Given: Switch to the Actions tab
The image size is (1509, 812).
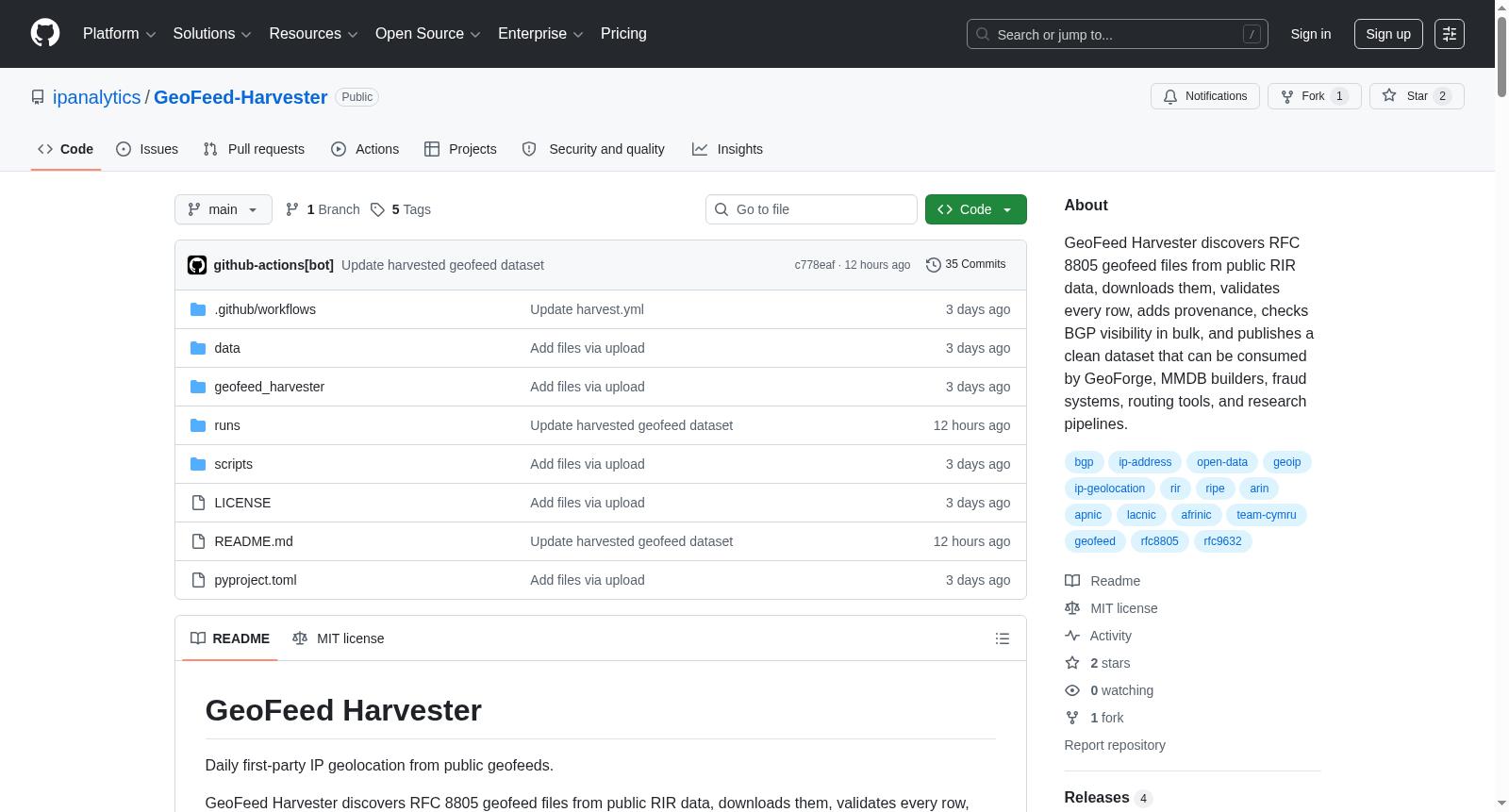Looking at the screenshot, I should (x=365, y=149).
